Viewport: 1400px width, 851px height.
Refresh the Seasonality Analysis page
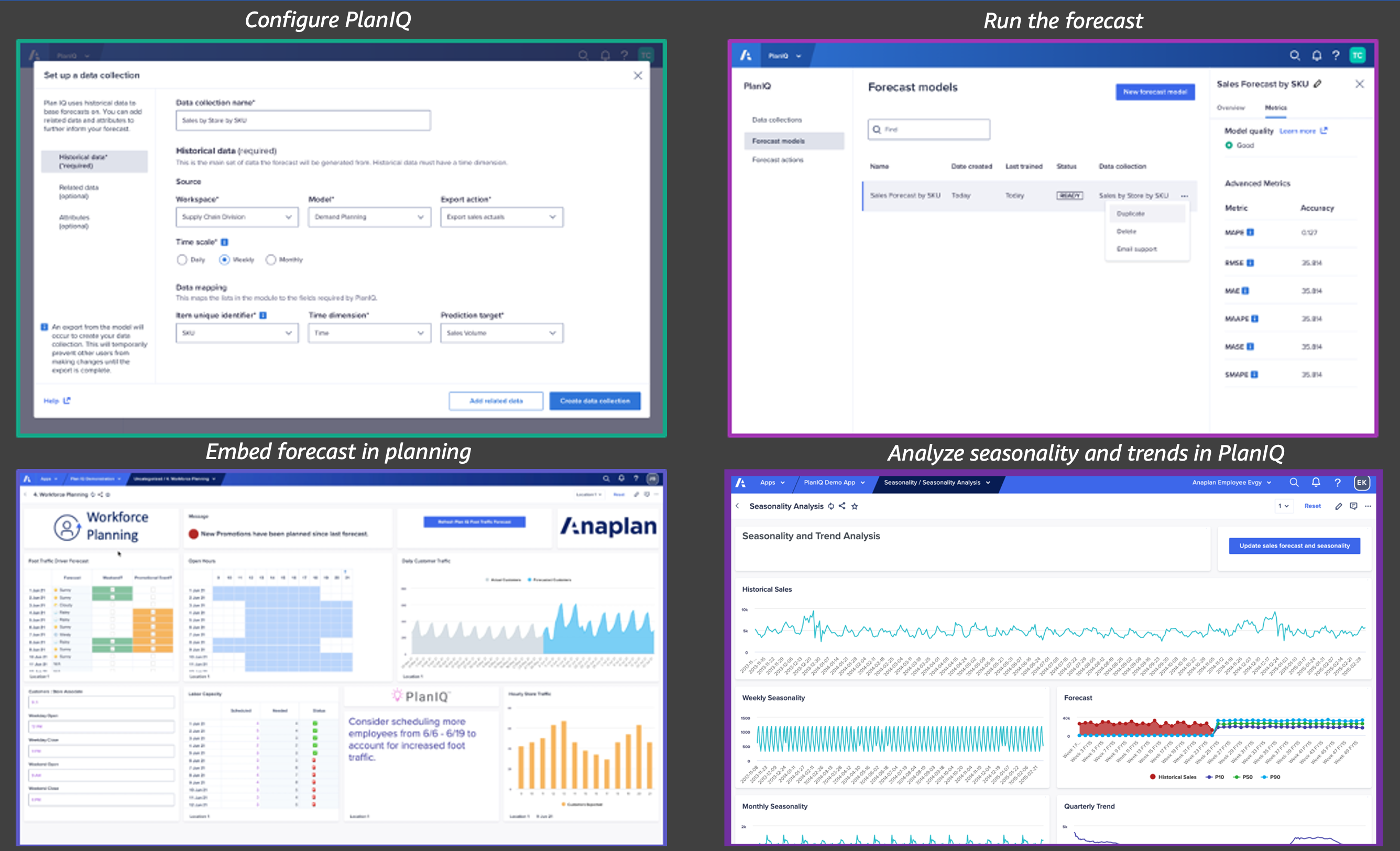click(830, 506)
